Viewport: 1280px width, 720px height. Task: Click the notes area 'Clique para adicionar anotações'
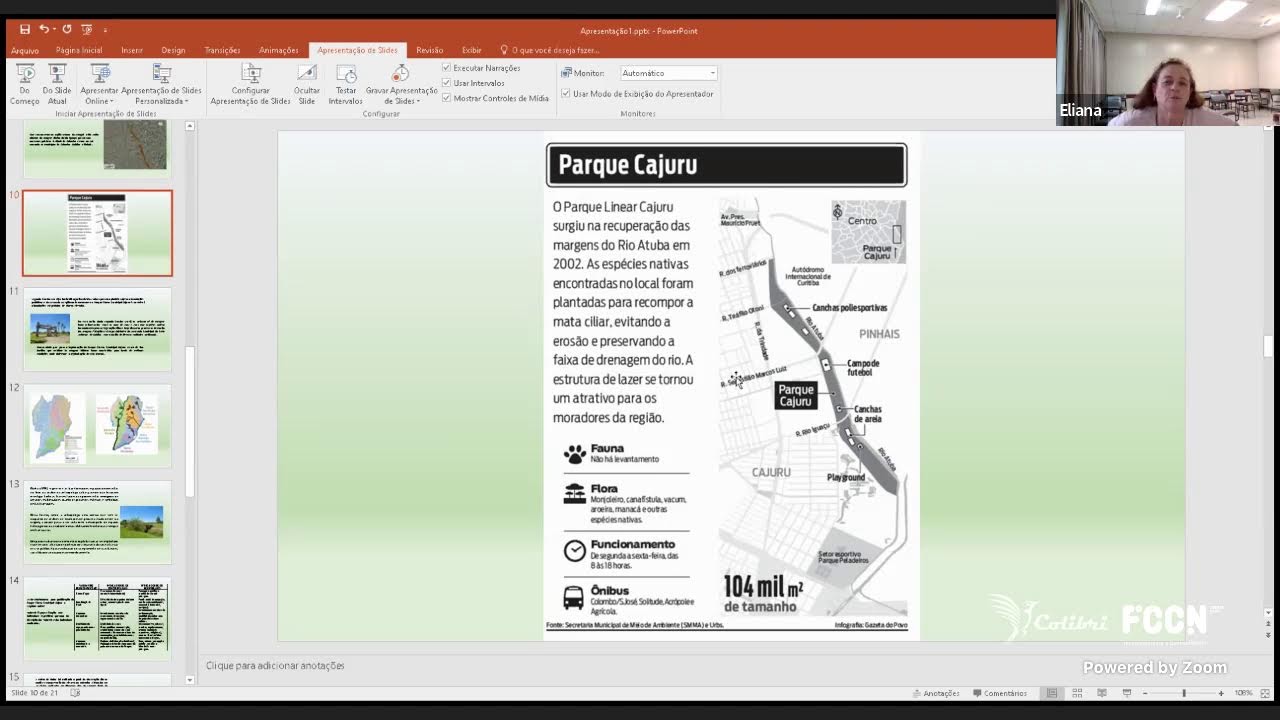[275, 665]
